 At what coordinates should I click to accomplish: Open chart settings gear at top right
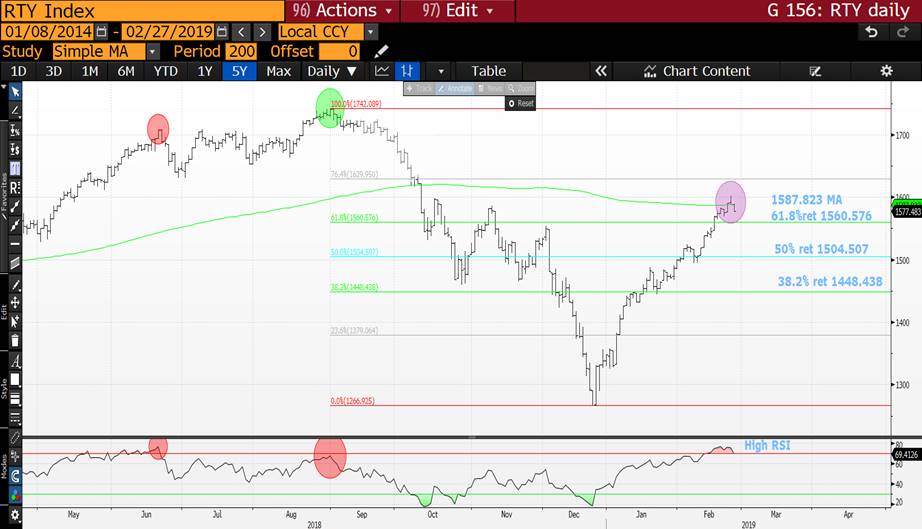point(886,71)
